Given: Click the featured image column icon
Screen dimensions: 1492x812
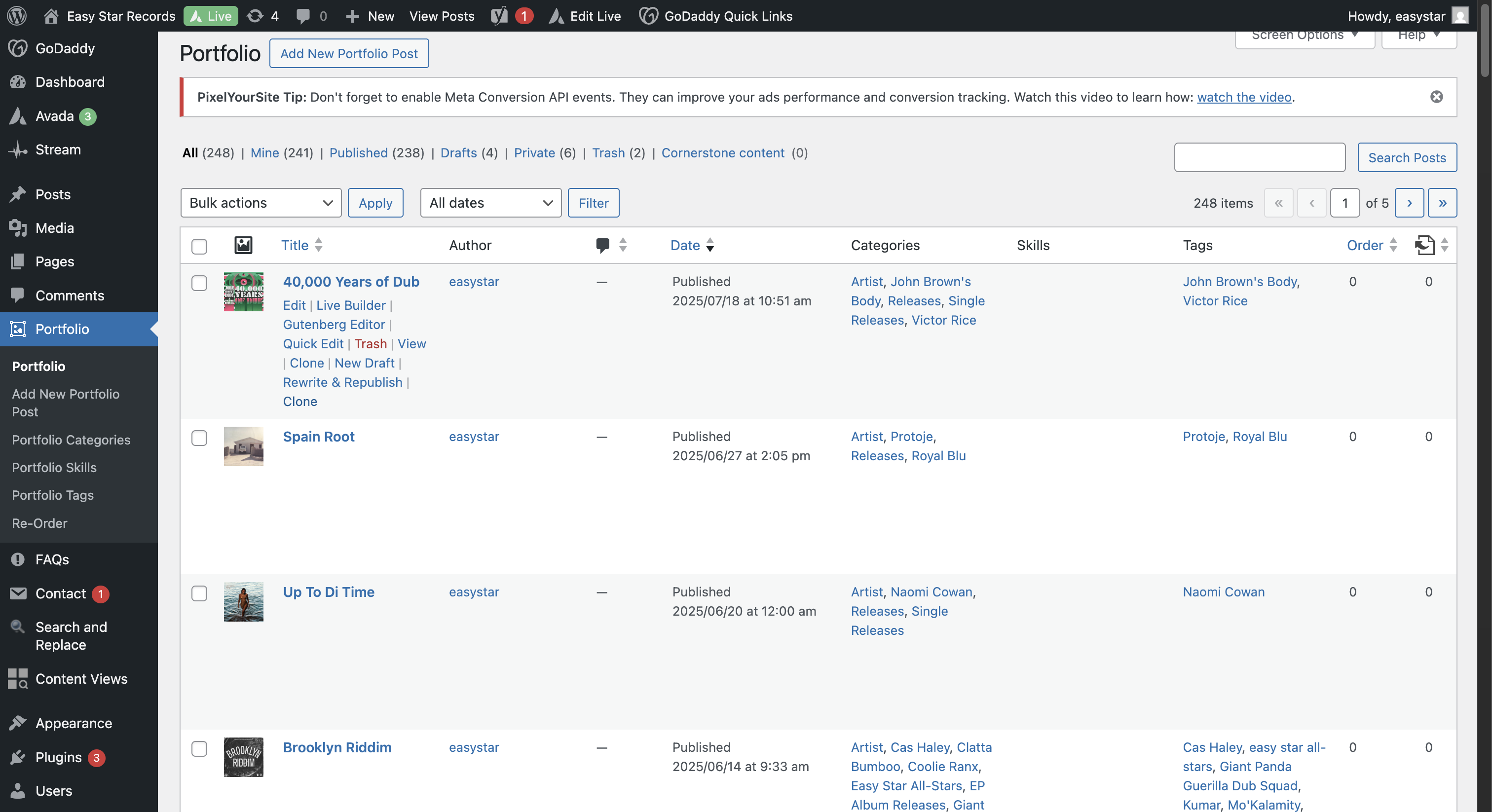Looking at the screenshot, I should [x=243, y=245].
